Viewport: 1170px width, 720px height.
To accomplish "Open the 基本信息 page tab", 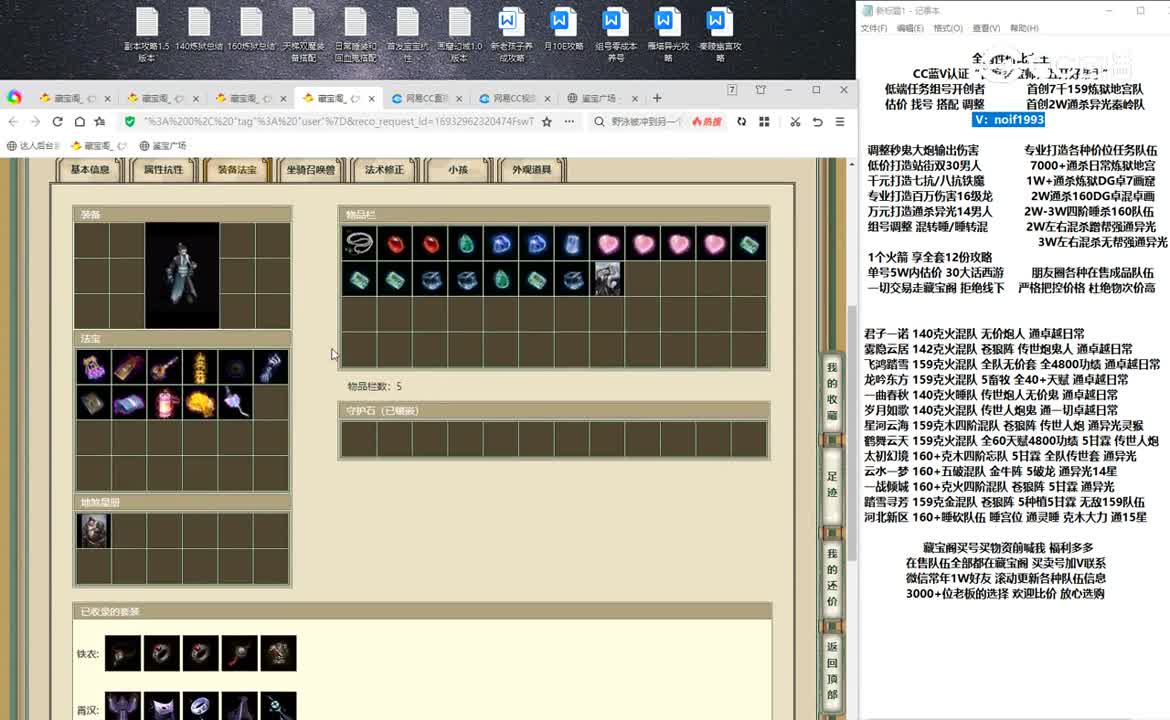I will [x=90, y=169].
